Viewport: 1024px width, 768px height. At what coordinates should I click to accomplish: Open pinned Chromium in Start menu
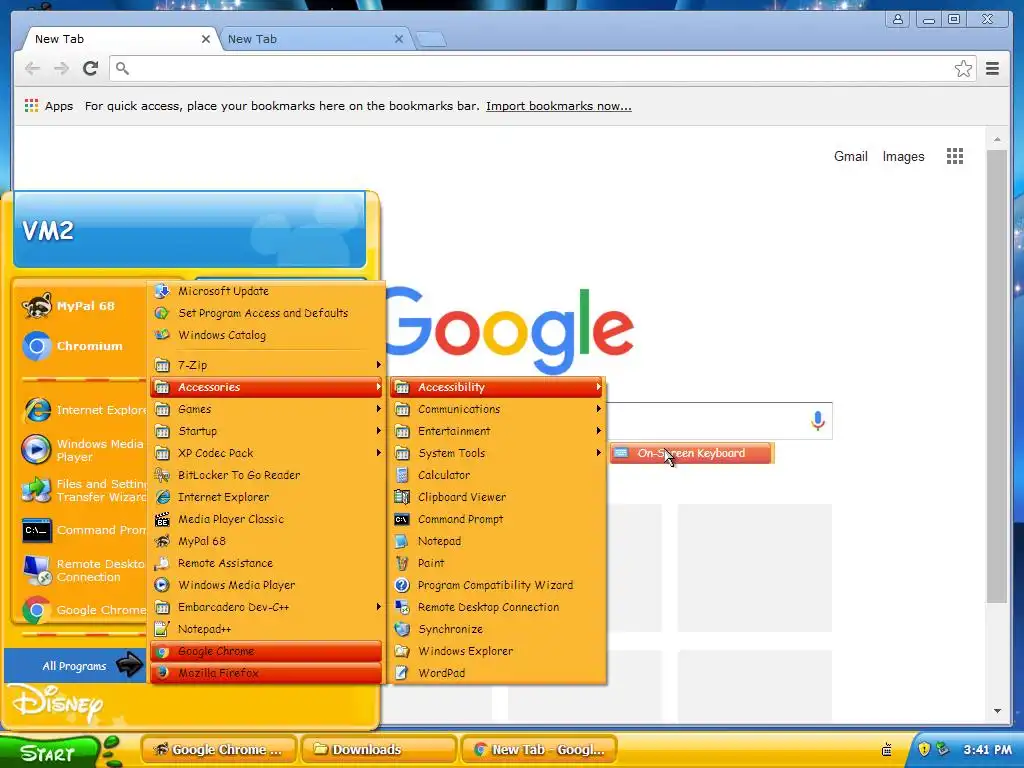(82, 346)
